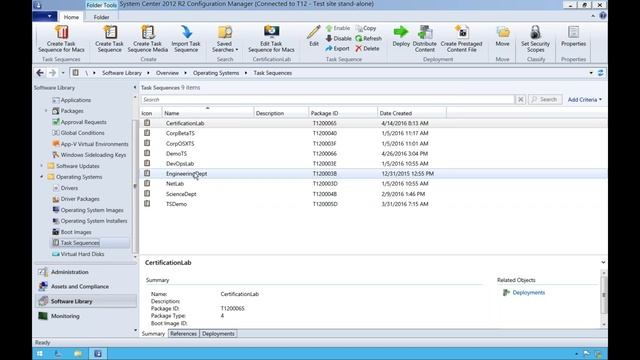Open Properties from the ribbon
The height and width of the screenshot is (360, 640).
click(573, 36)
